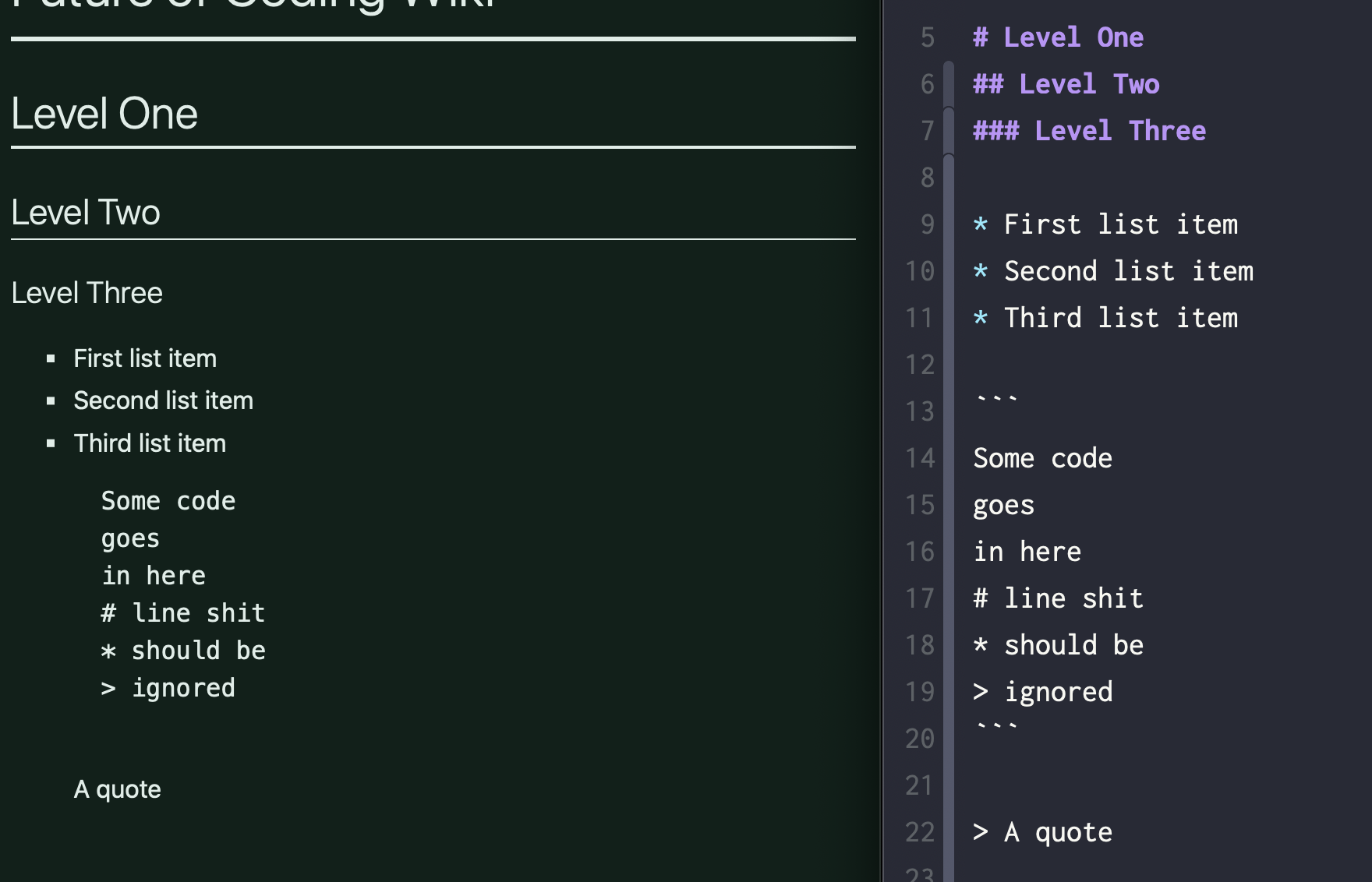Click line number 22 in editor gutter

(x=920, y=832)
